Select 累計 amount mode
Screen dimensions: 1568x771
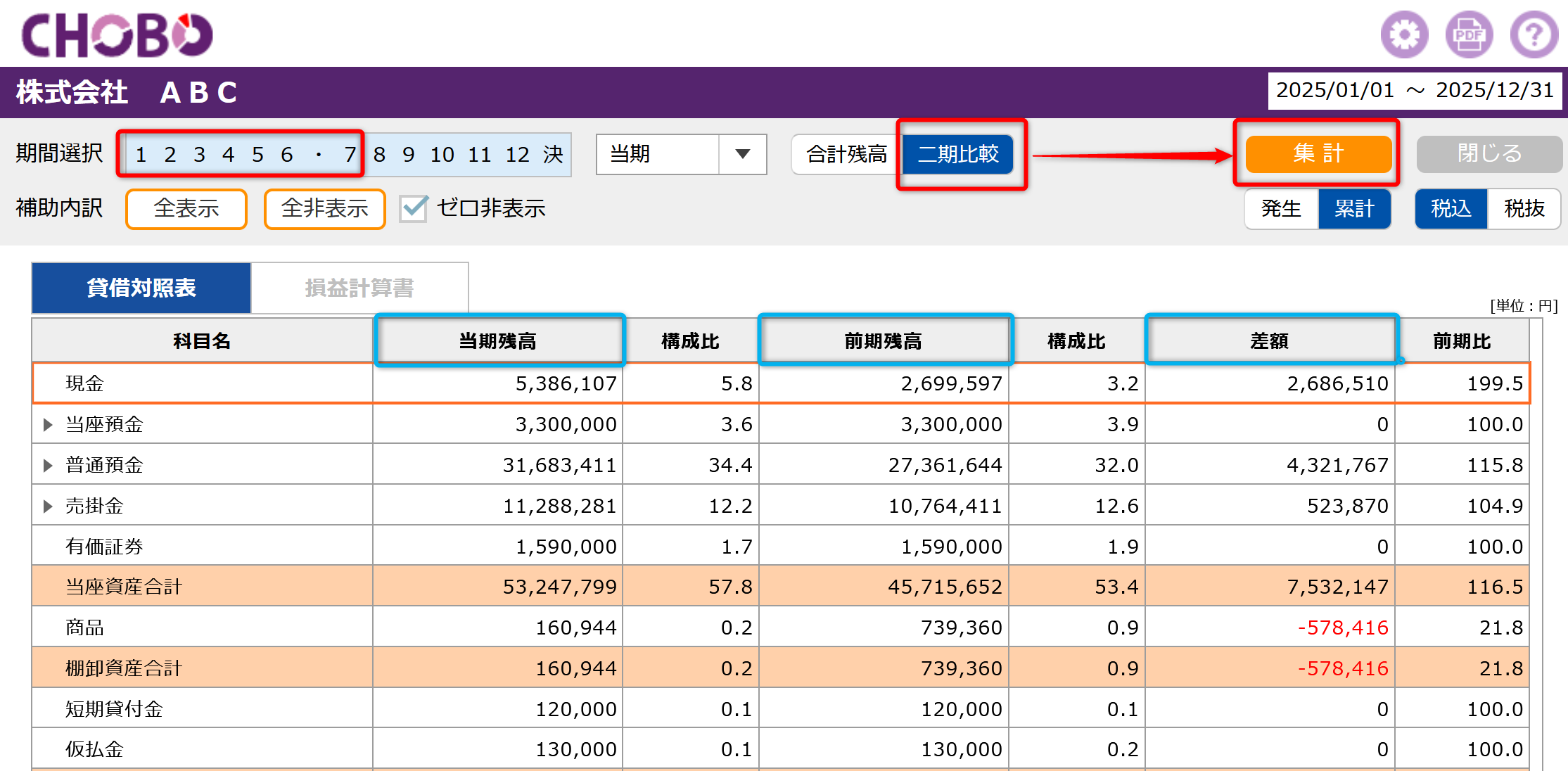click(1354, 209)
